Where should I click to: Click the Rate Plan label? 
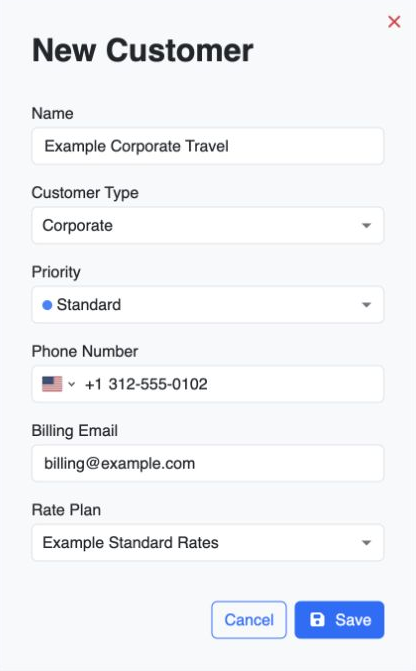[x=66, y=510]
